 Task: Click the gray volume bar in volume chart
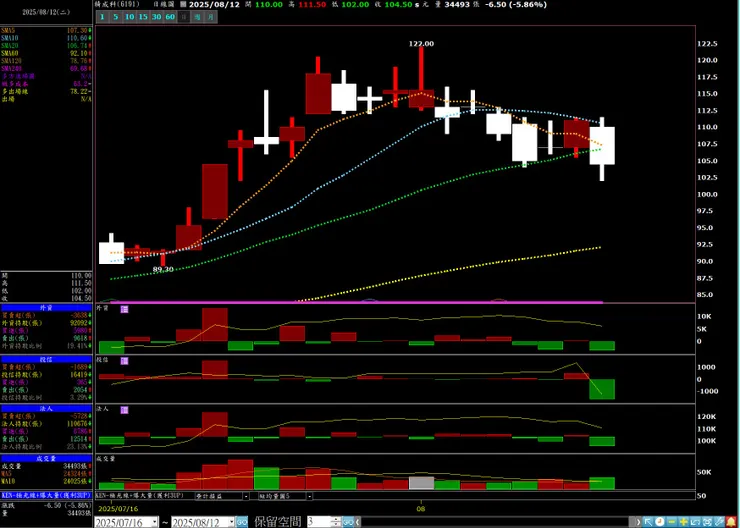tap(421, 483)
